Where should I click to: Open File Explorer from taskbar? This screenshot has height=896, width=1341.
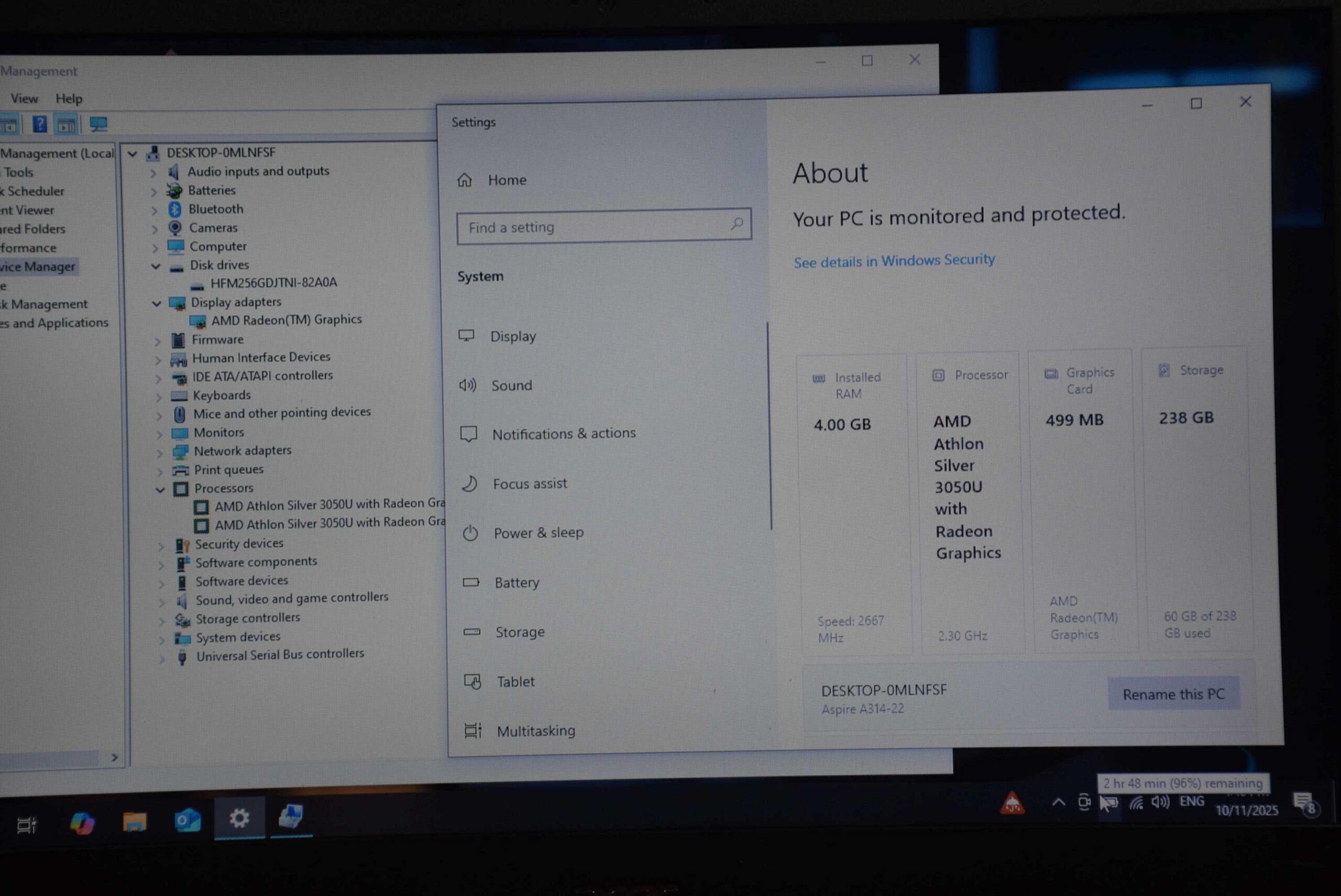click(x=135, y=822)
